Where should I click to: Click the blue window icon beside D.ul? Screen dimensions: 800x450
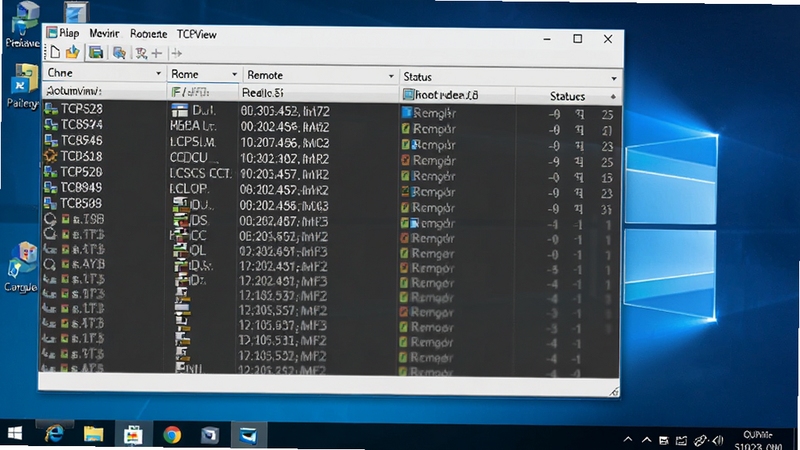point(180,110)
